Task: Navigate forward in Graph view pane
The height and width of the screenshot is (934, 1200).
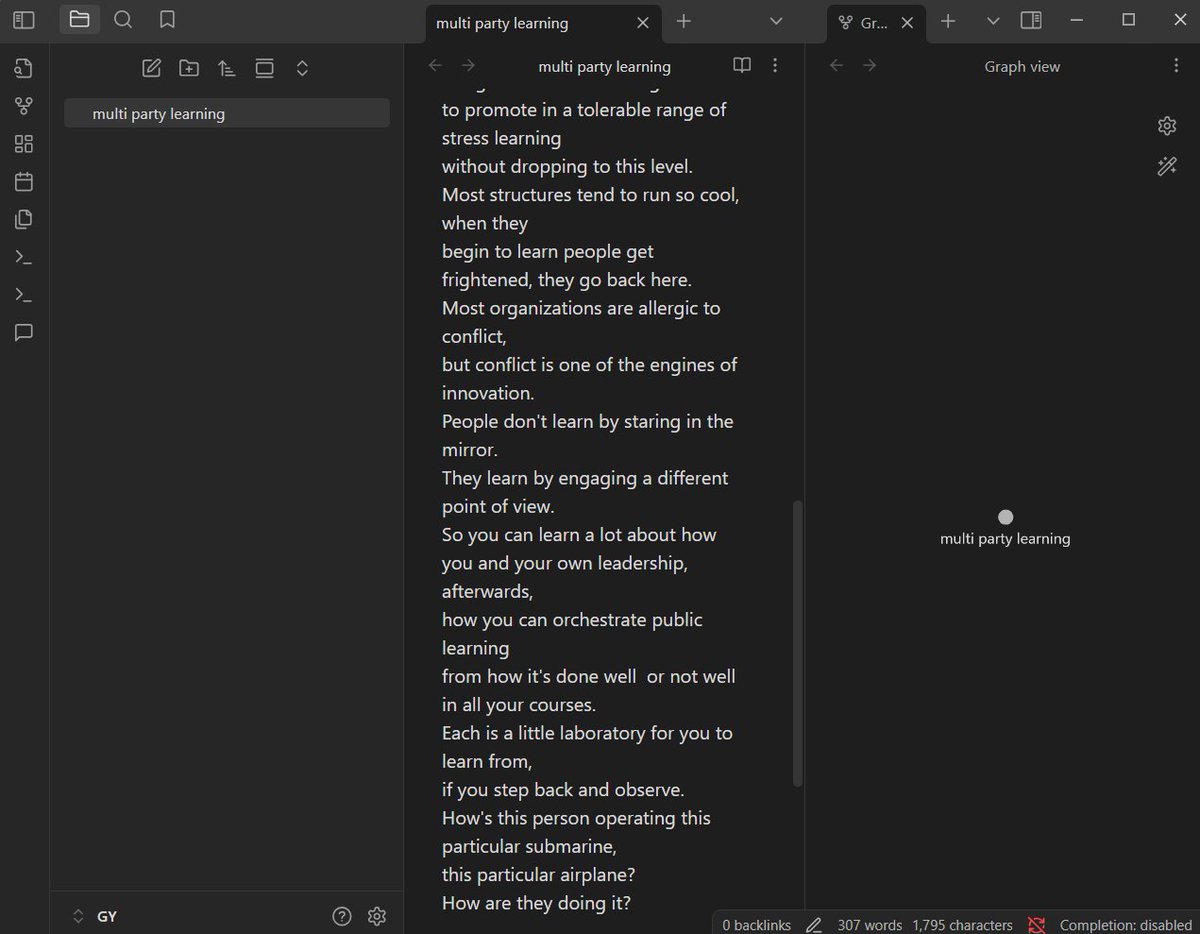Action: point(870,66)
